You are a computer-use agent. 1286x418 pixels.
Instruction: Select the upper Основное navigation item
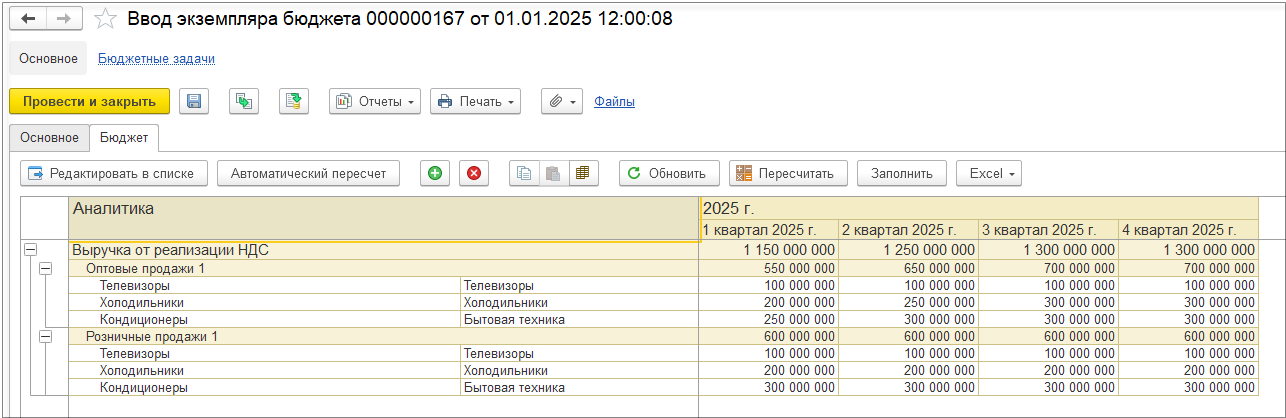tap(48, 59)
